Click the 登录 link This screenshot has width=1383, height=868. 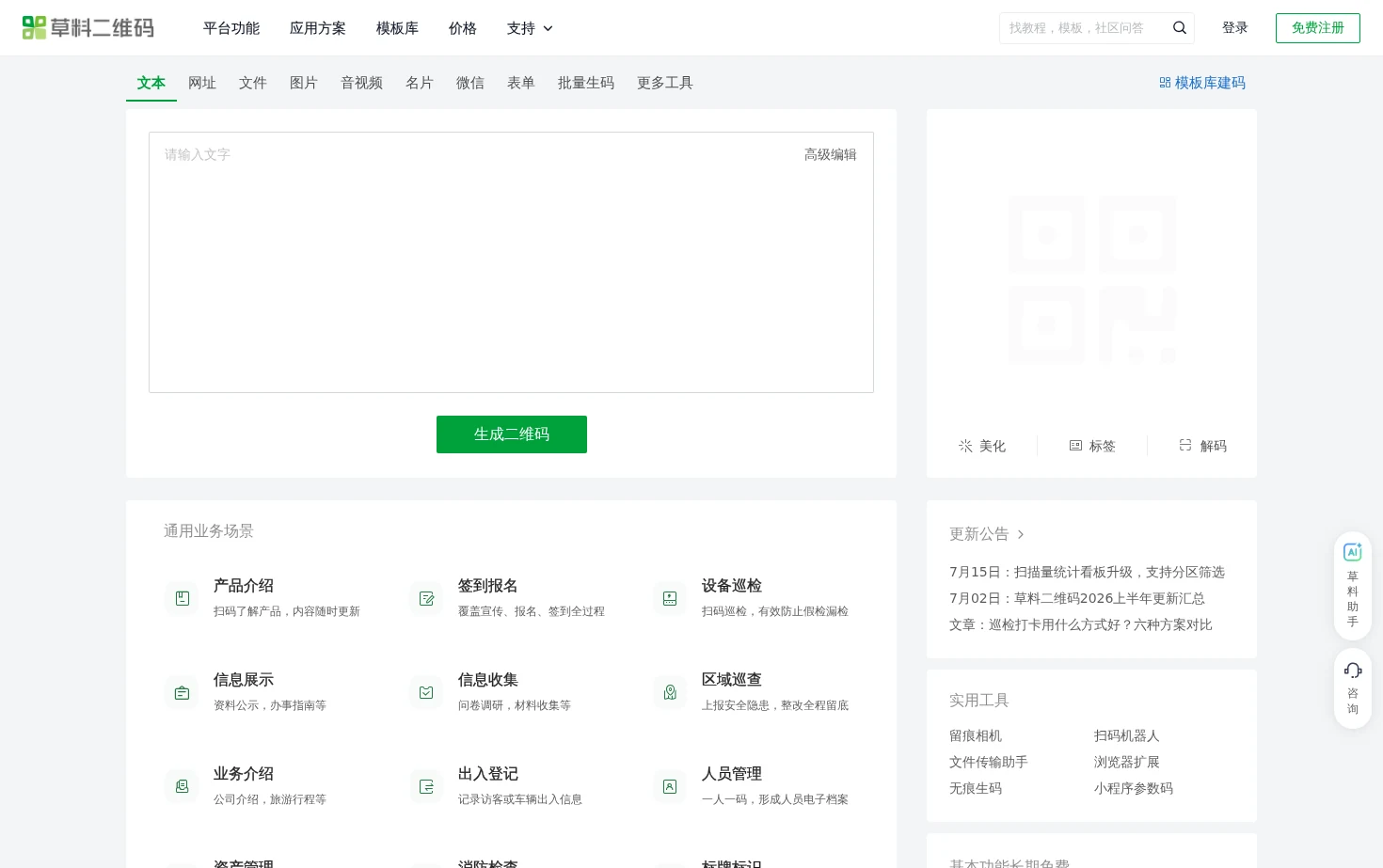[x=1235, y=28]
